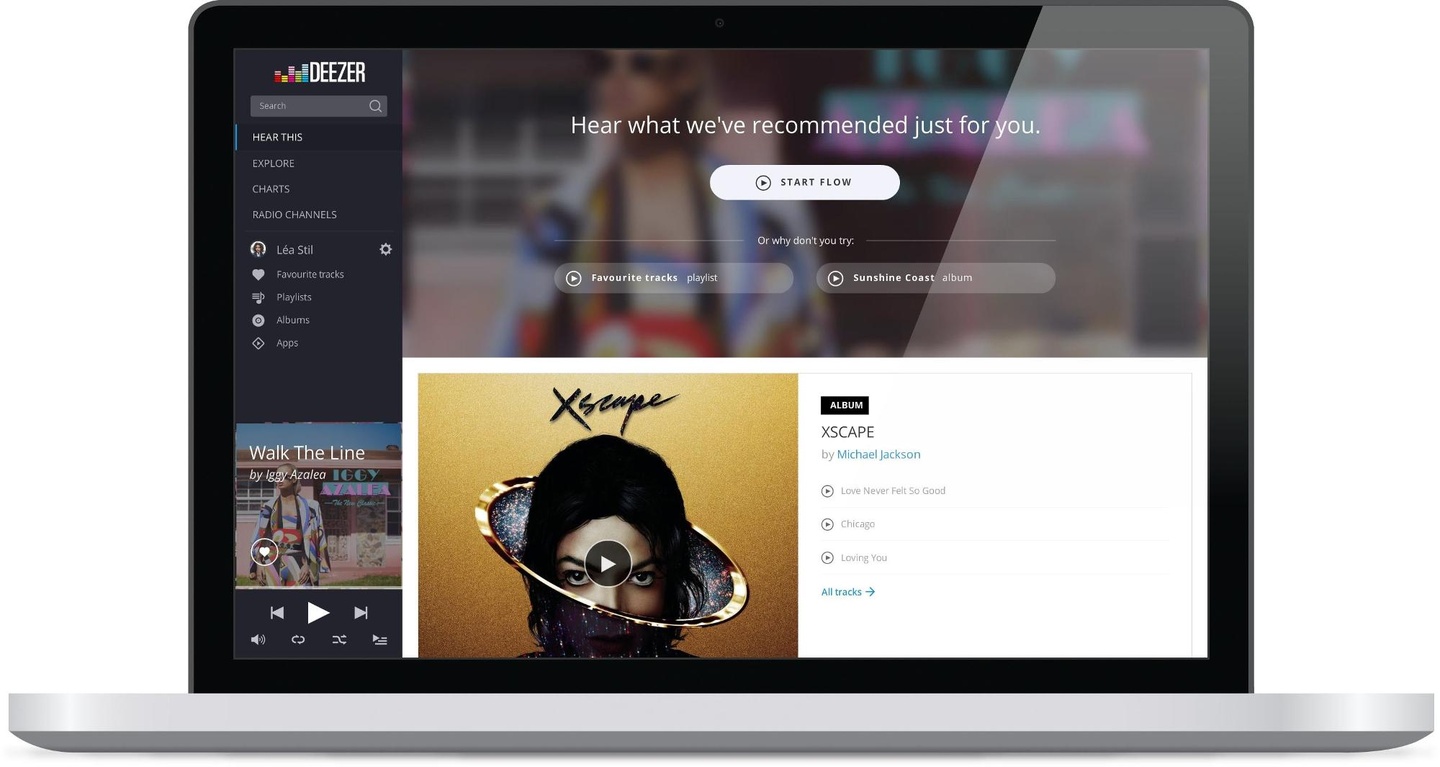The height and width of the screenshot is (767, 1440).
Task: Click the ALBUM label badge
Action: pyautogui.click(x=845, y=405)
